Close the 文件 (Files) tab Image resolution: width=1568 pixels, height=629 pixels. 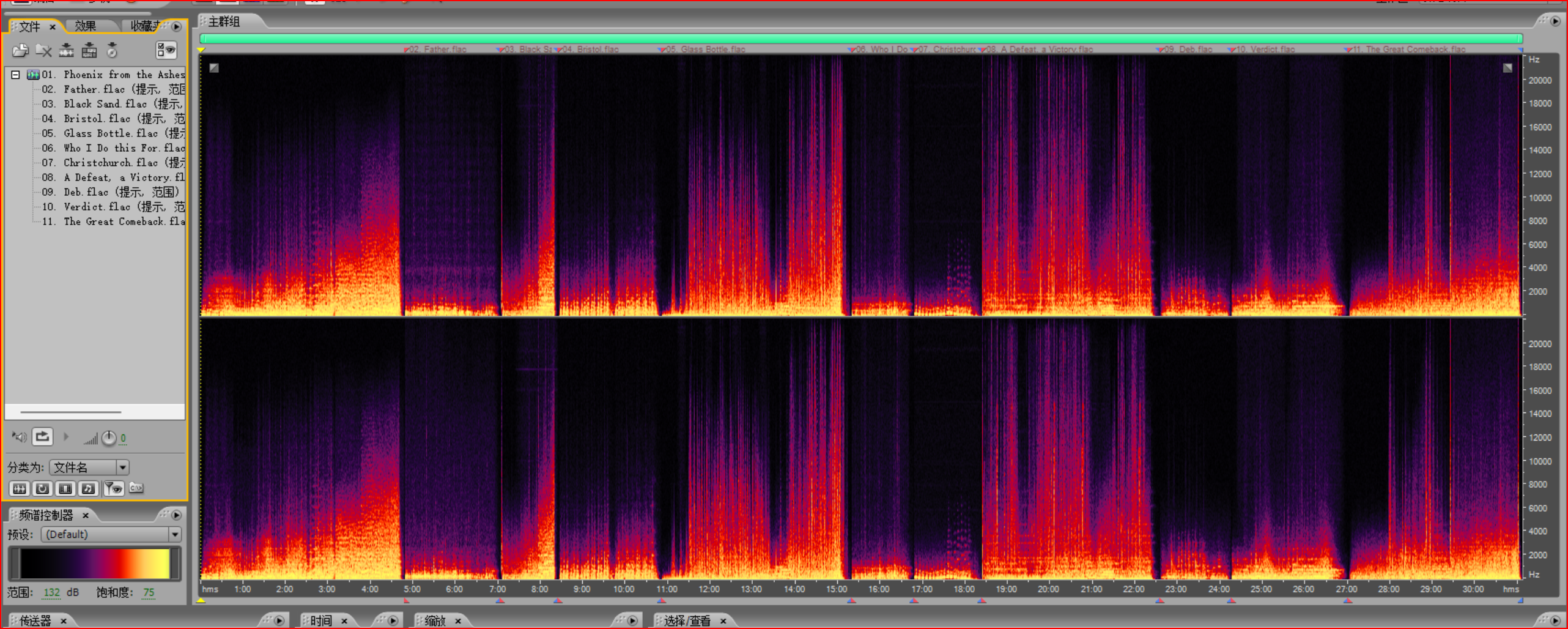pyautogui.click(x=53, y=27)
